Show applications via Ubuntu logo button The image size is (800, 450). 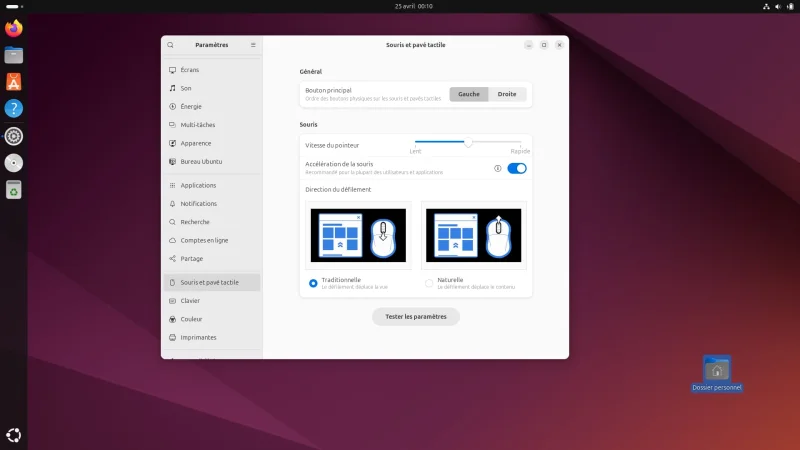click(x=14, y=435)
